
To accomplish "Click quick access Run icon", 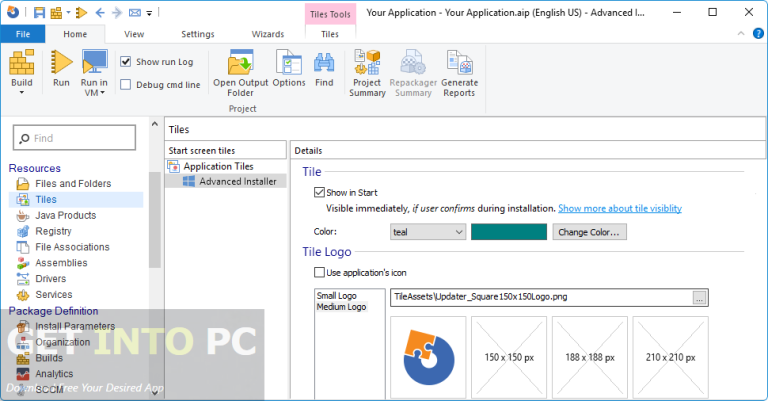I will (82, 13).
